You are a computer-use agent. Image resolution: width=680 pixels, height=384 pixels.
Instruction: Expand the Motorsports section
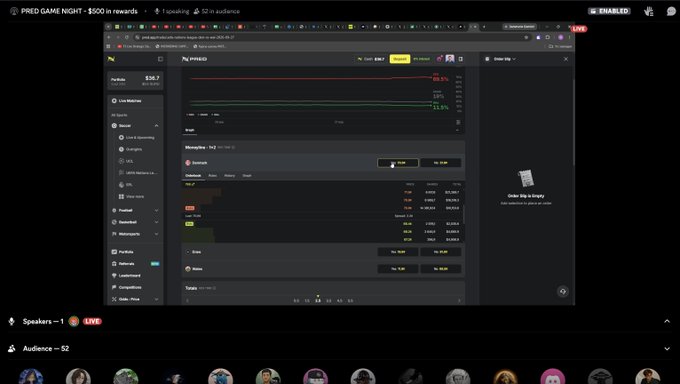[156, 234]
